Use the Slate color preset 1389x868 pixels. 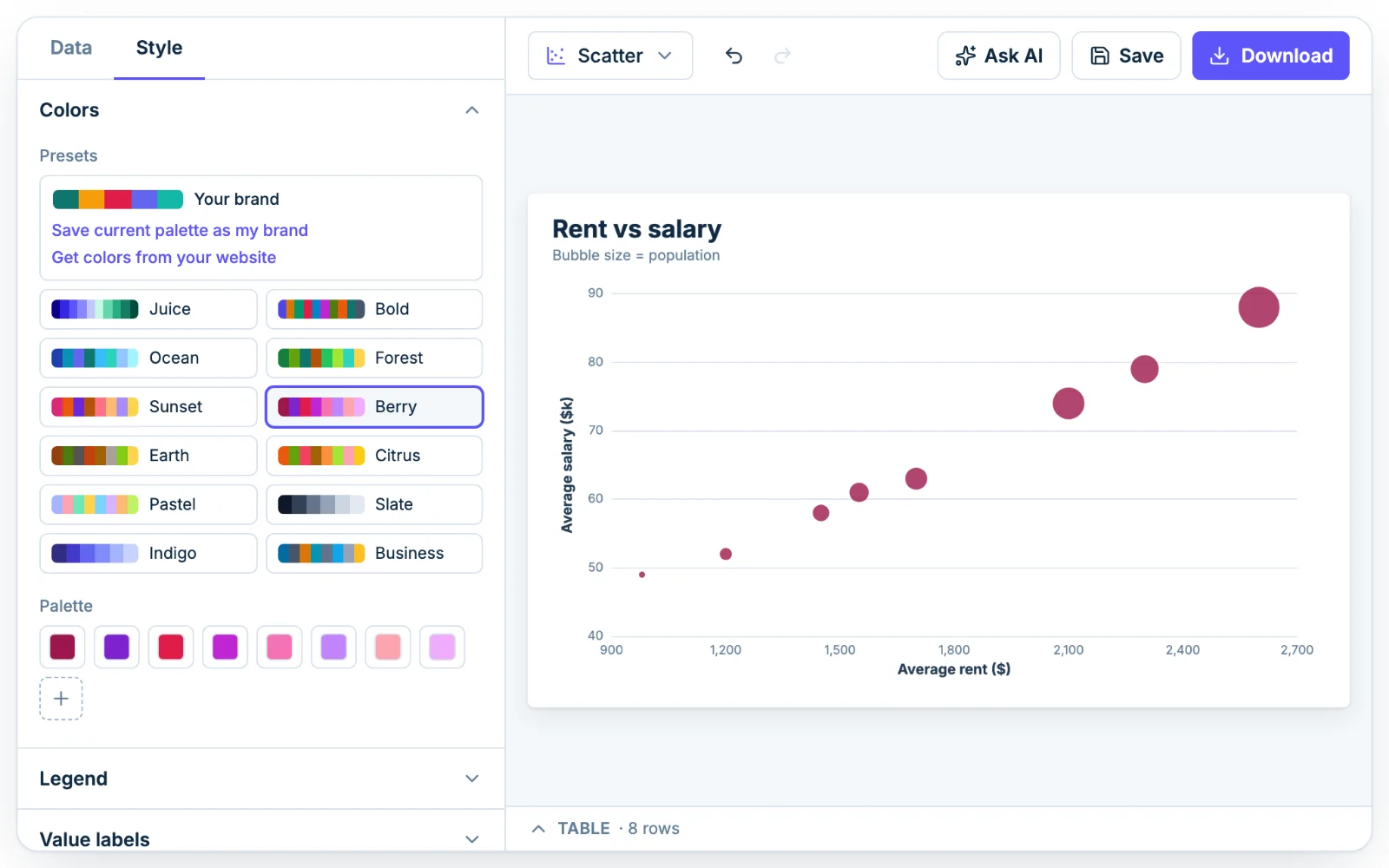click(374, 504)
